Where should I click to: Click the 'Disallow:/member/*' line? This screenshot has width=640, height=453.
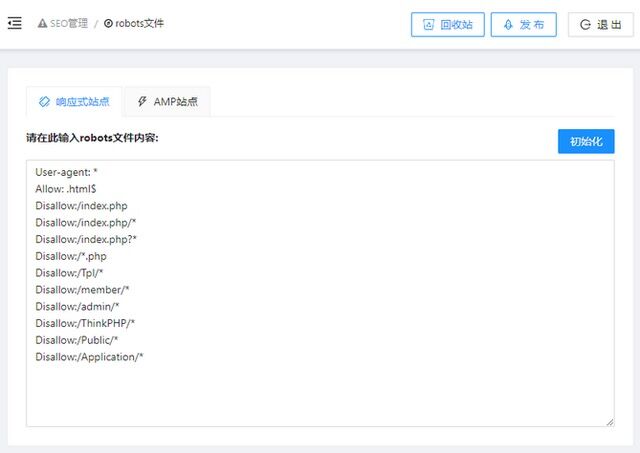pyautogui.click(x=82, y=290)
